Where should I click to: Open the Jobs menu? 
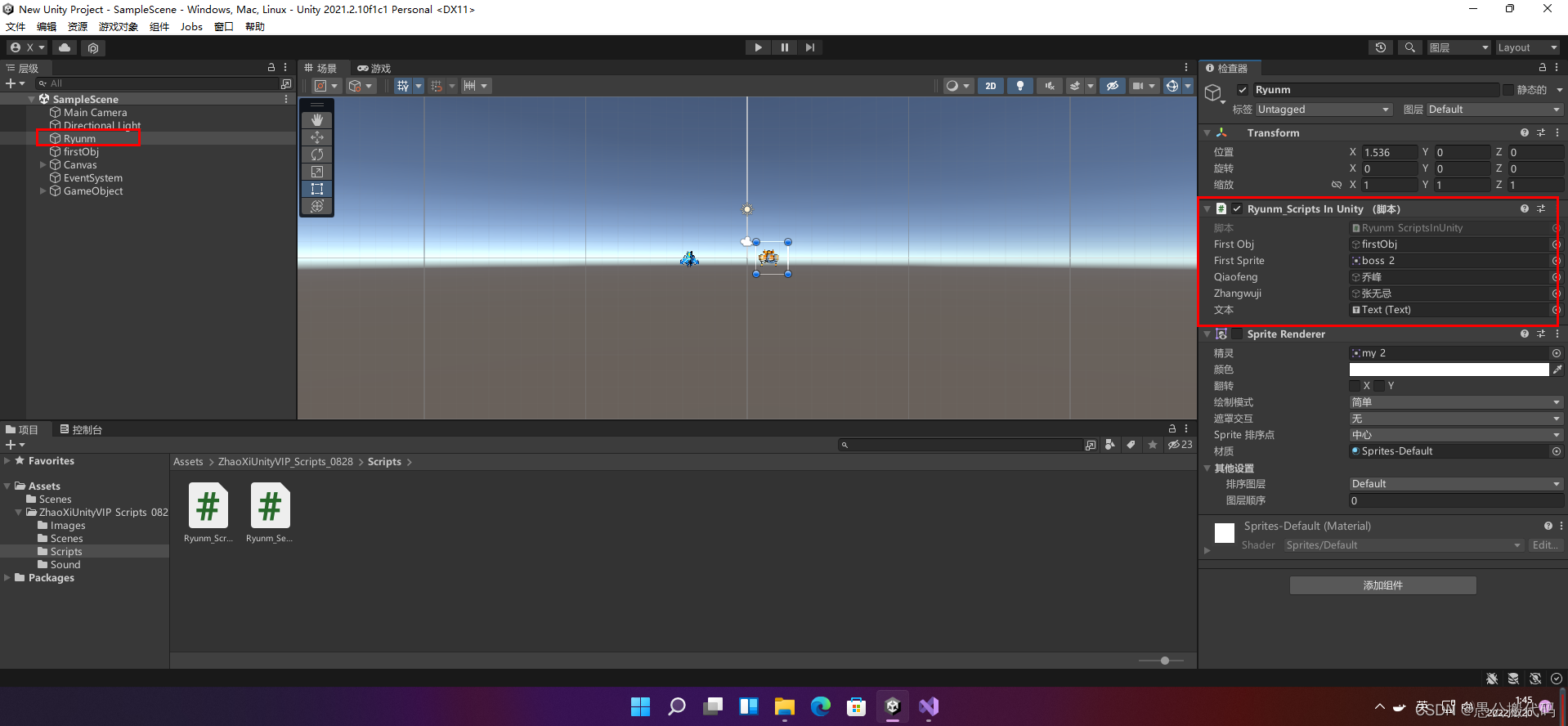coord(191,27)
